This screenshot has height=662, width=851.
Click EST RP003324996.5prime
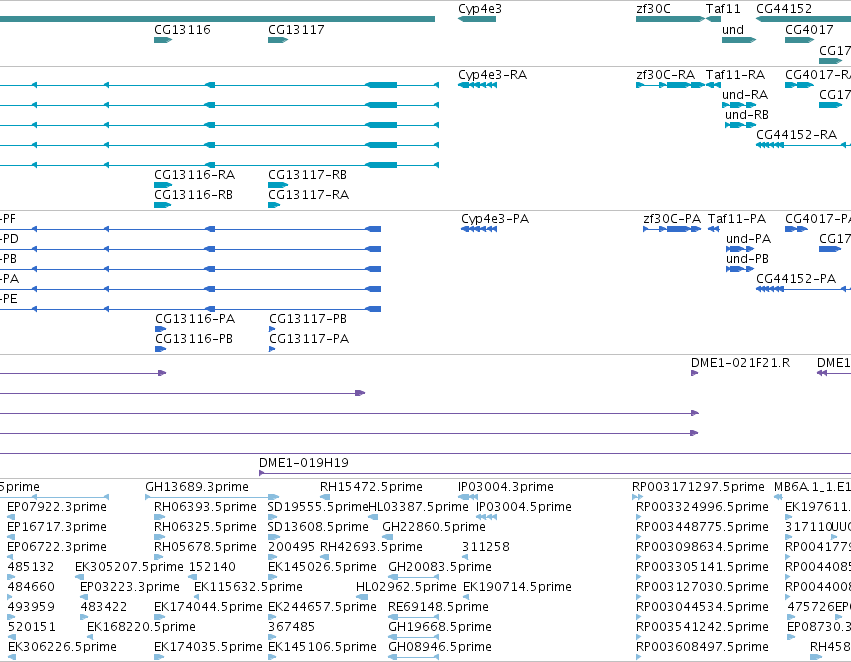click(x=702, y=507)
